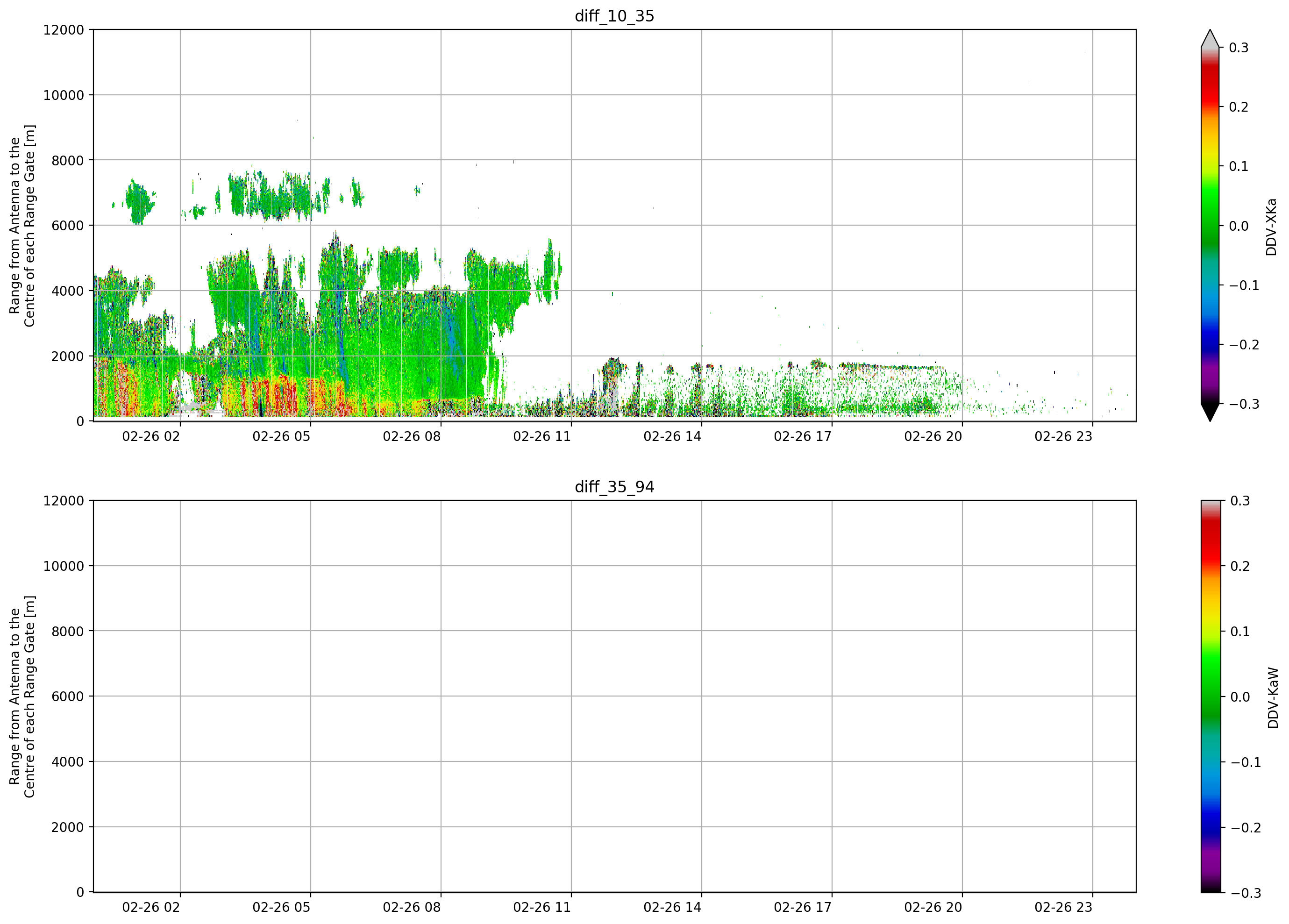1289x924 pixels.
Task: Click the −0.3 tick on DDV-KaW colorbar
Action: 1245,893
